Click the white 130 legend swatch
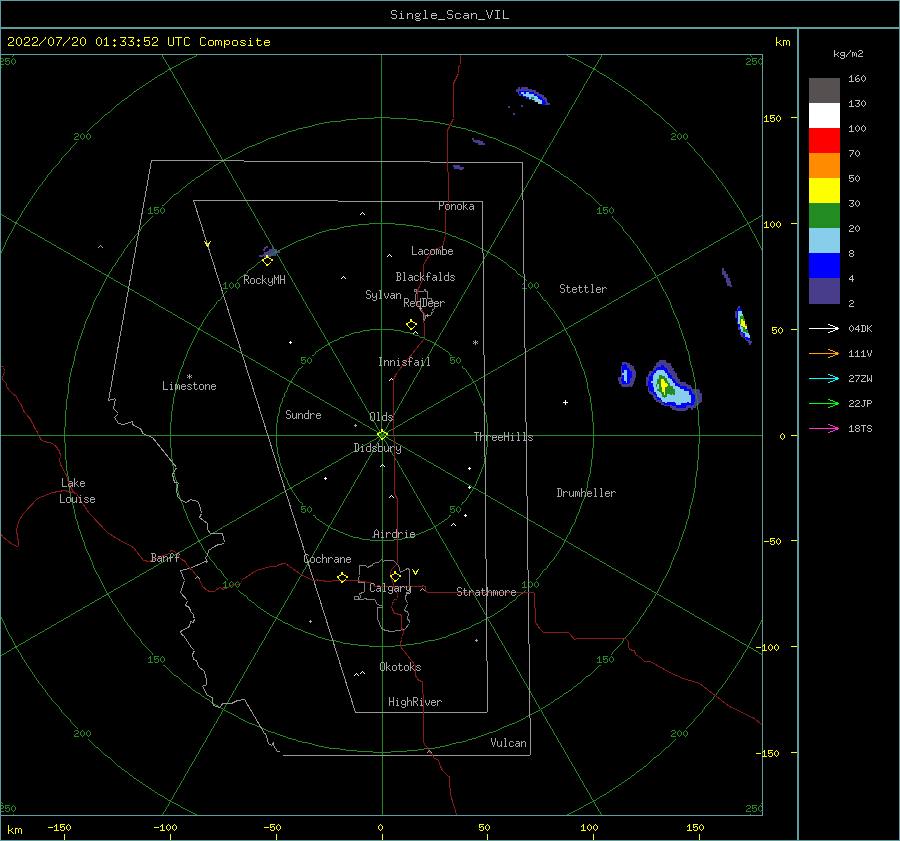This screenshot has width=900, height=841. pos(824,116)
